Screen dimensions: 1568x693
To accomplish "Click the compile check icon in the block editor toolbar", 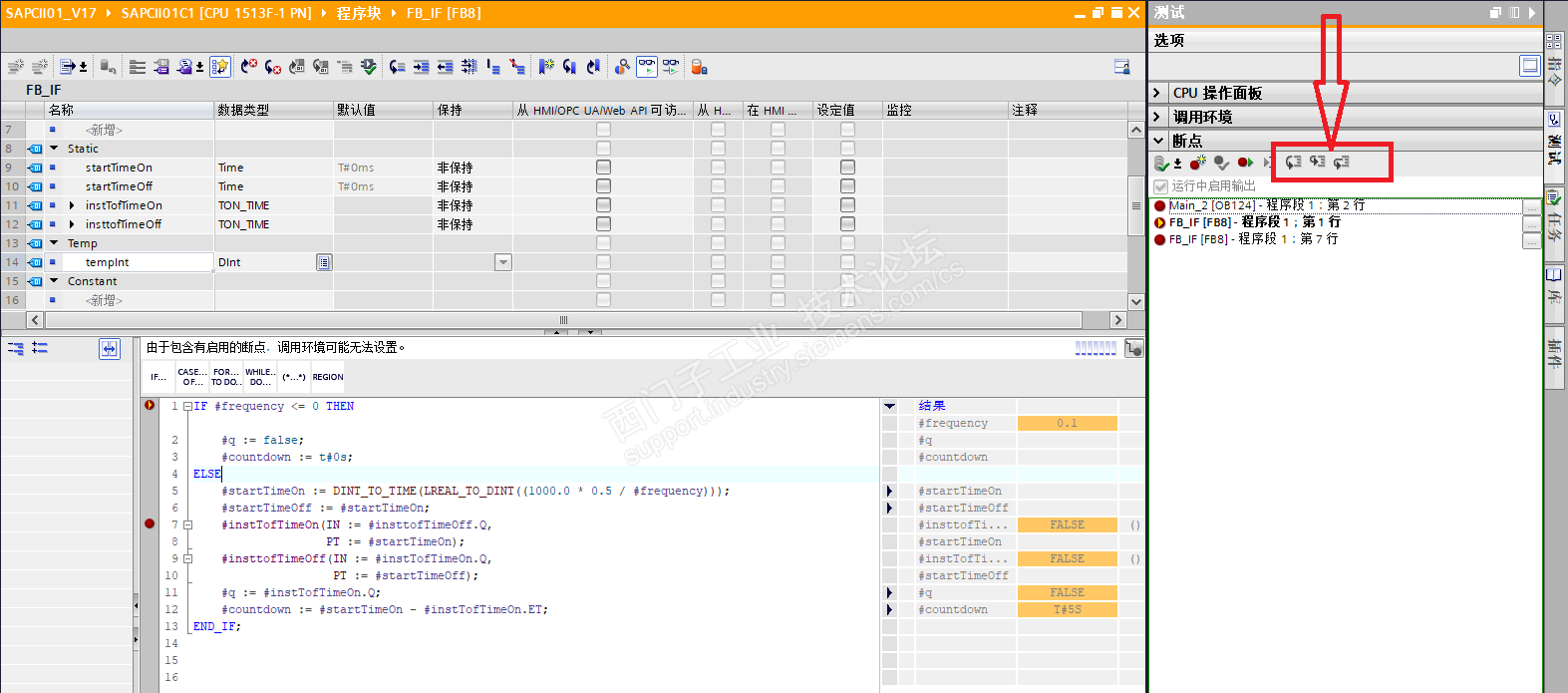I will tap(369, 67).
